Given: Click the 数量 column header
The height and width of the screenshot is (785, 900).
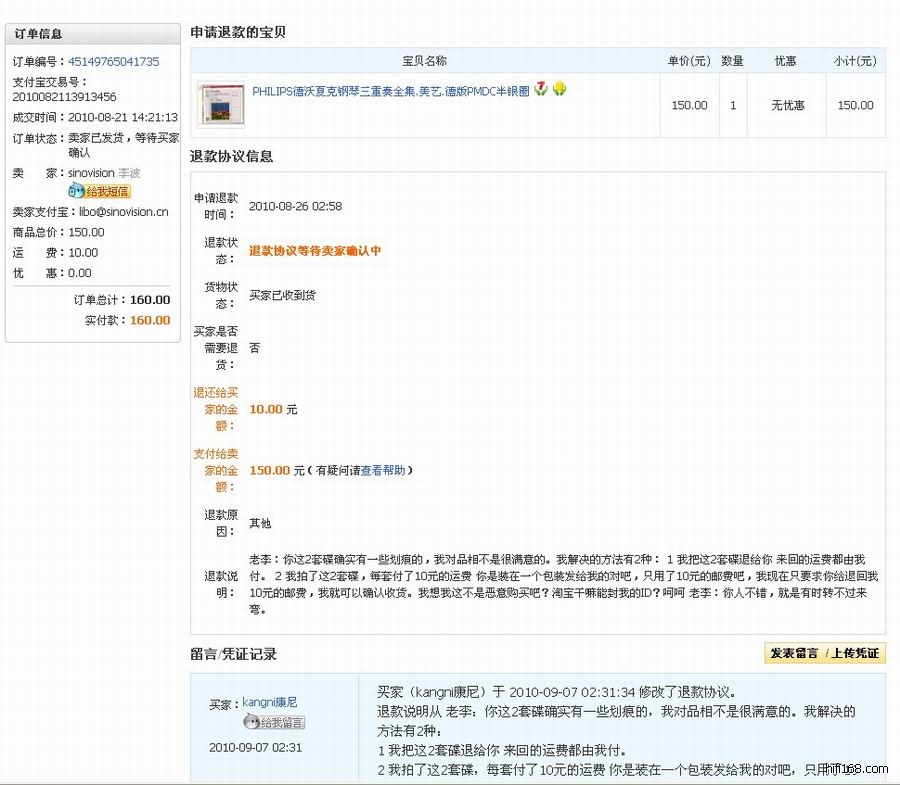Looking at the screenshot, I should [x=732, y=61].
